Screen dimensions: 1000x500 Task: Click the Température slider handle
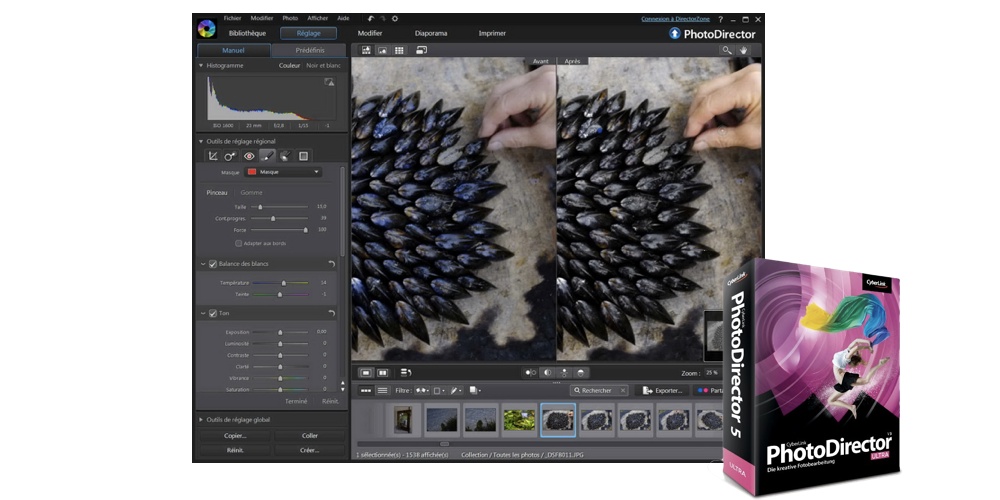click(284, 283)
